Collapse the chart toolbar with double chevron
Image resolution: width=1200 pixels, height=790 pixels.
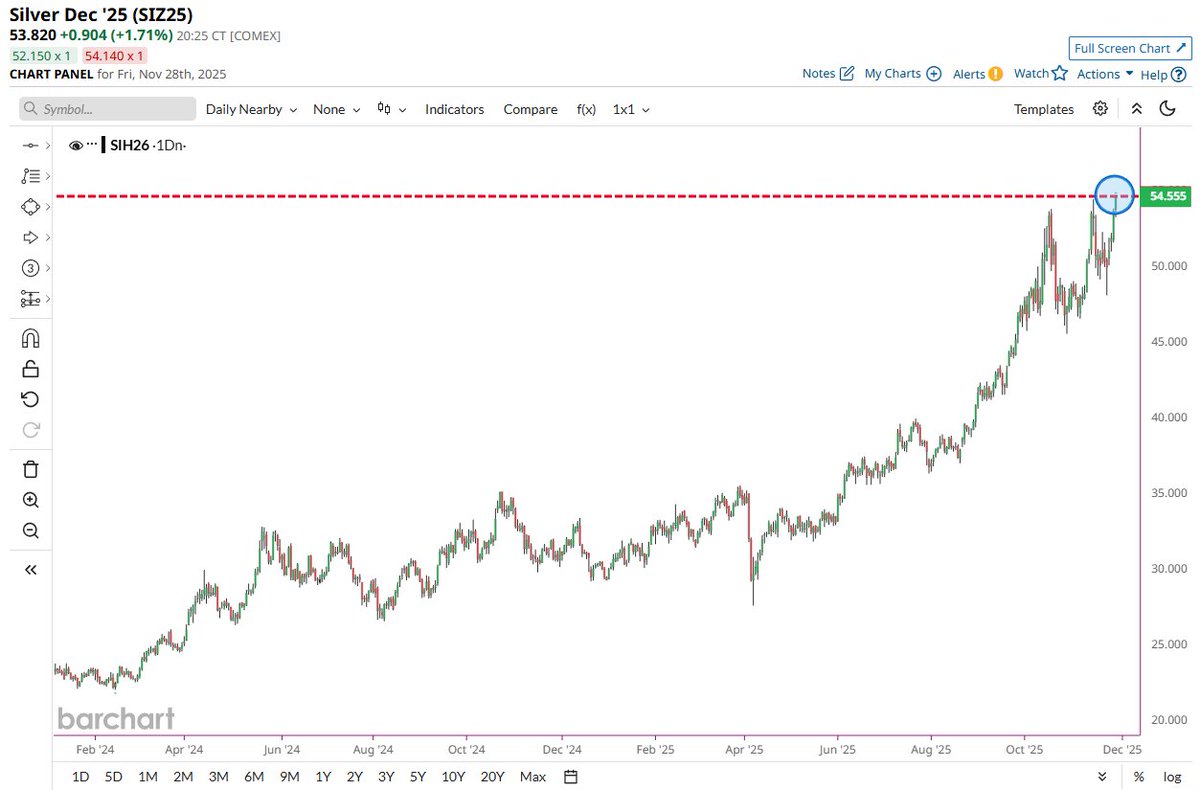click(x=1136, y=109)
